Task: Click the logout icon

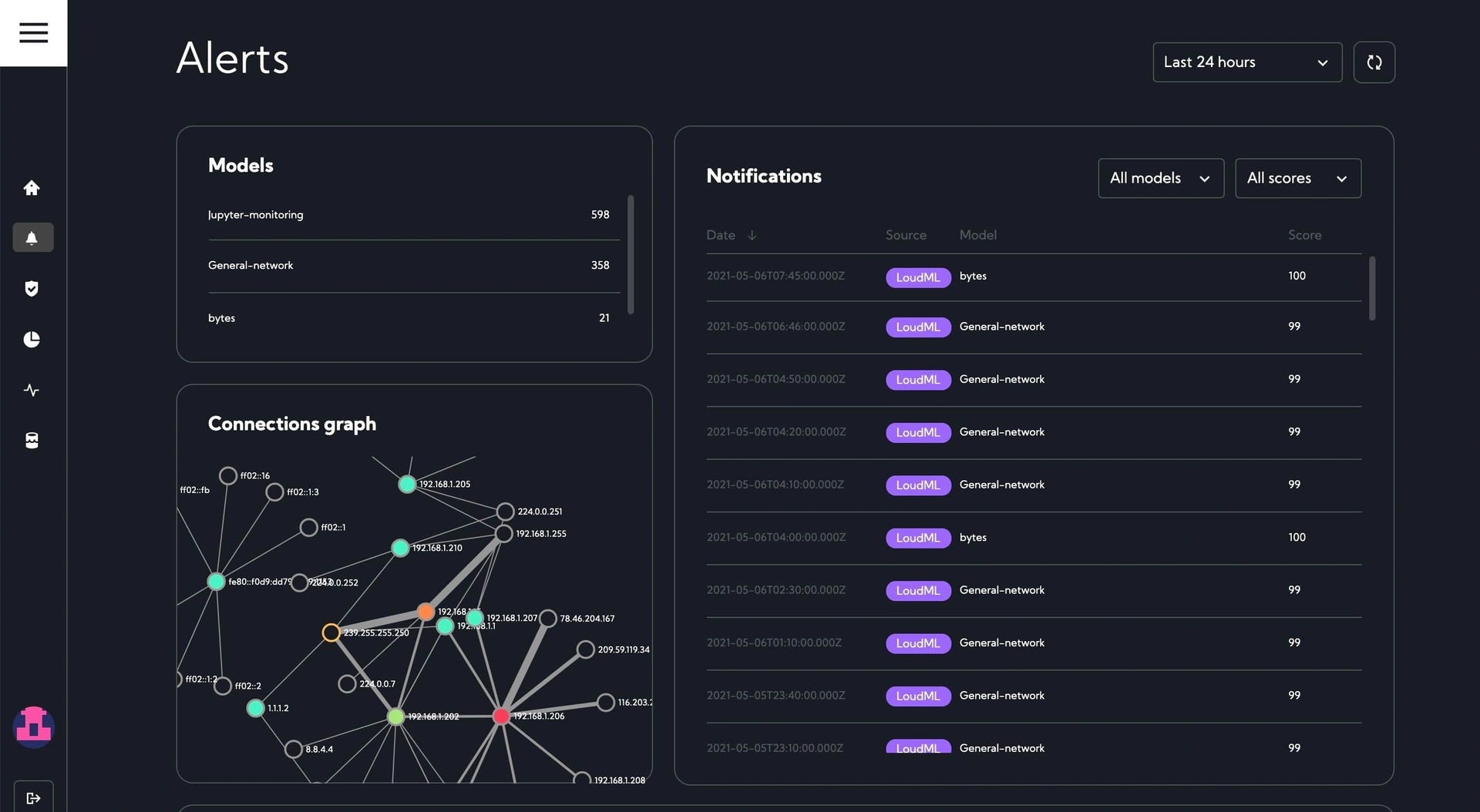Action: [x=33, y=797]
